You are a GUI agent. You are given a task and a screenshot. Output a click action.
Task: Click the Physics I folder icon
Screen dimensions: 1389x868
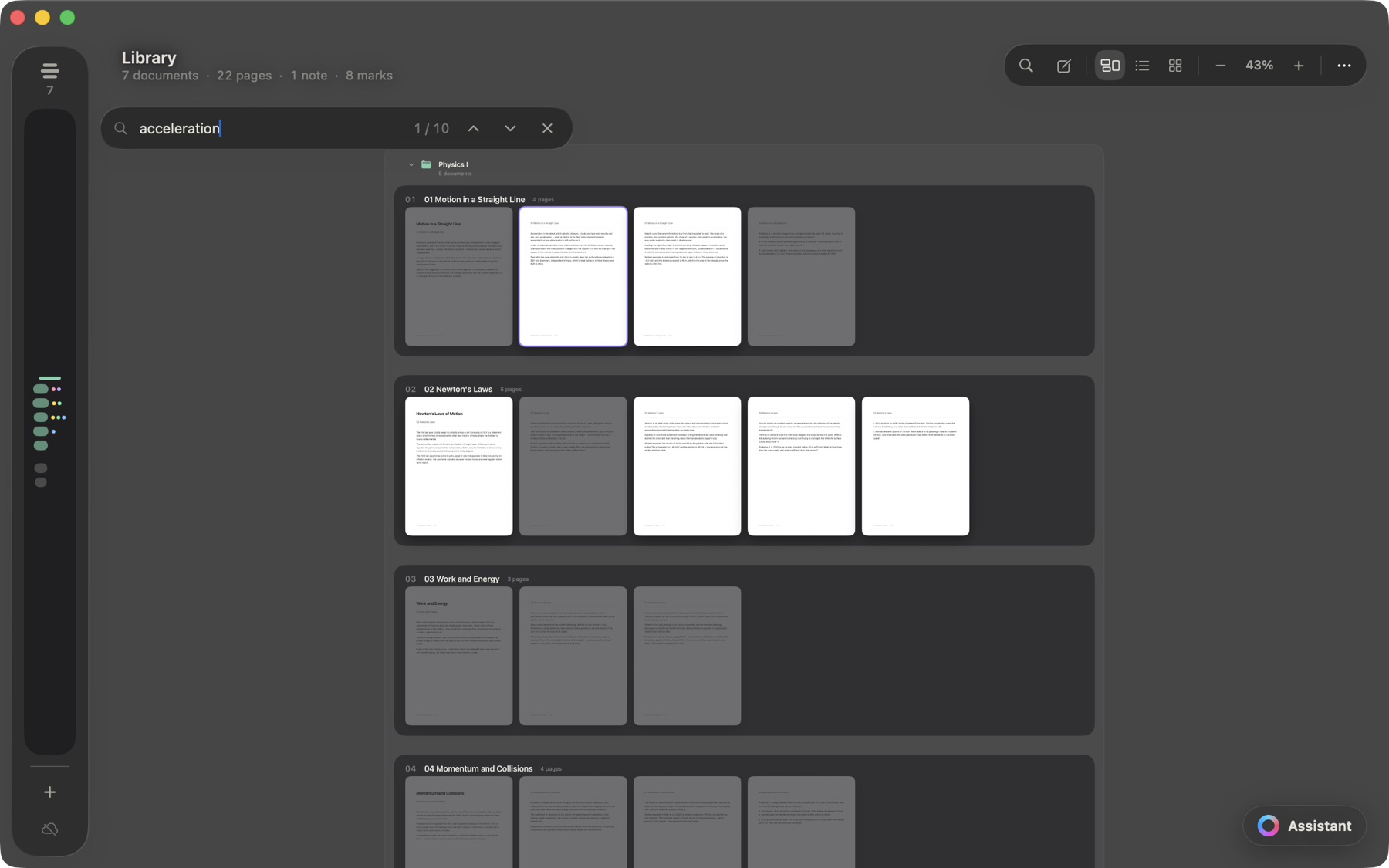426,164
